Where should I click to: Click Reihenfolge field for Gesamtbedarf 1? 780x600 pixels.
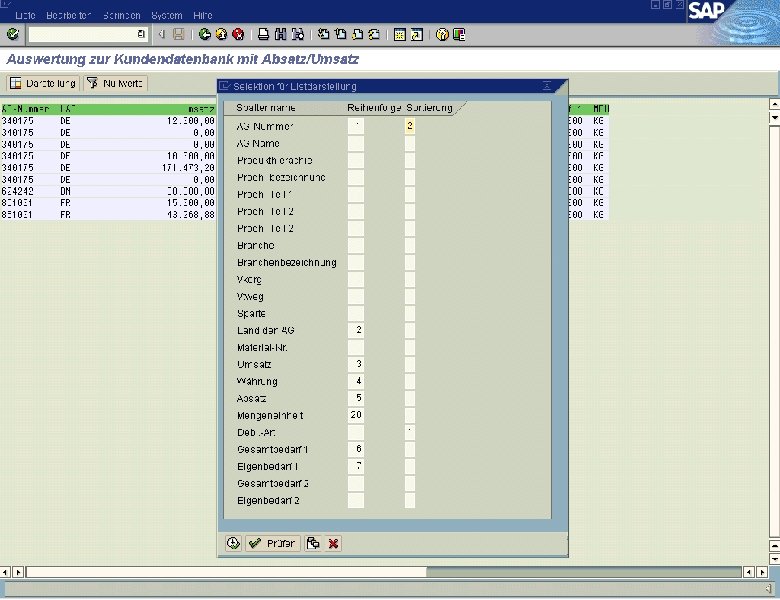pos(356,449)
